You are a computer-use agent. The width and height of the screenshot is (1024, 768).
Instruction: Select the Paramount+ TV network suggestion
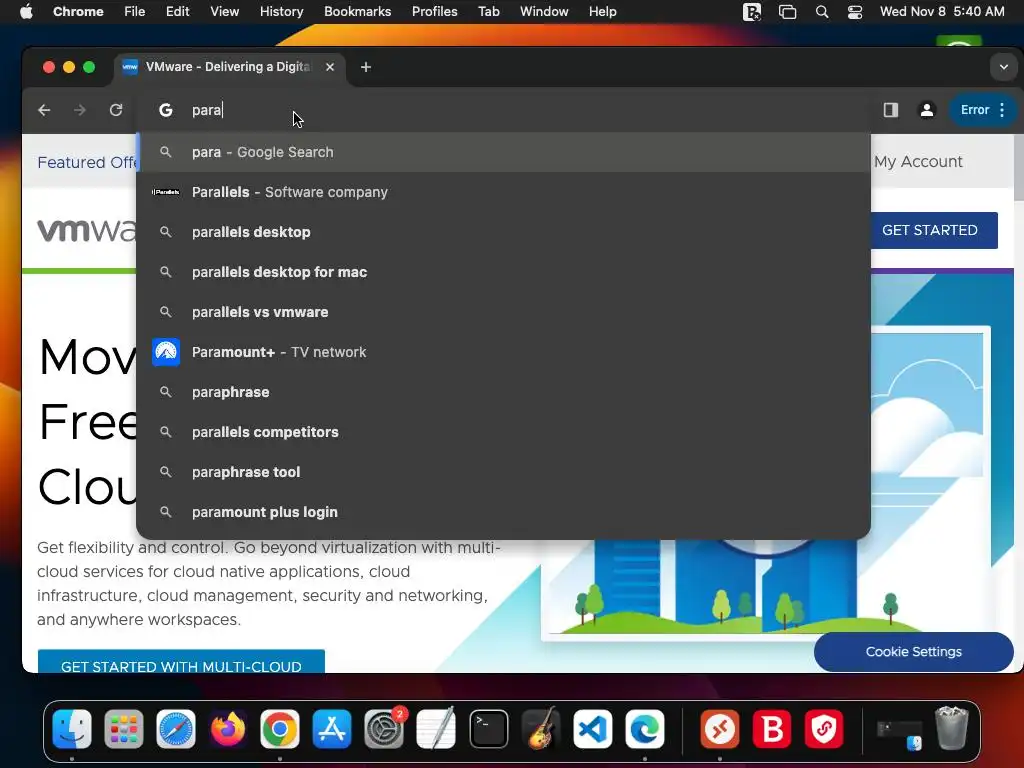[504, 352]
